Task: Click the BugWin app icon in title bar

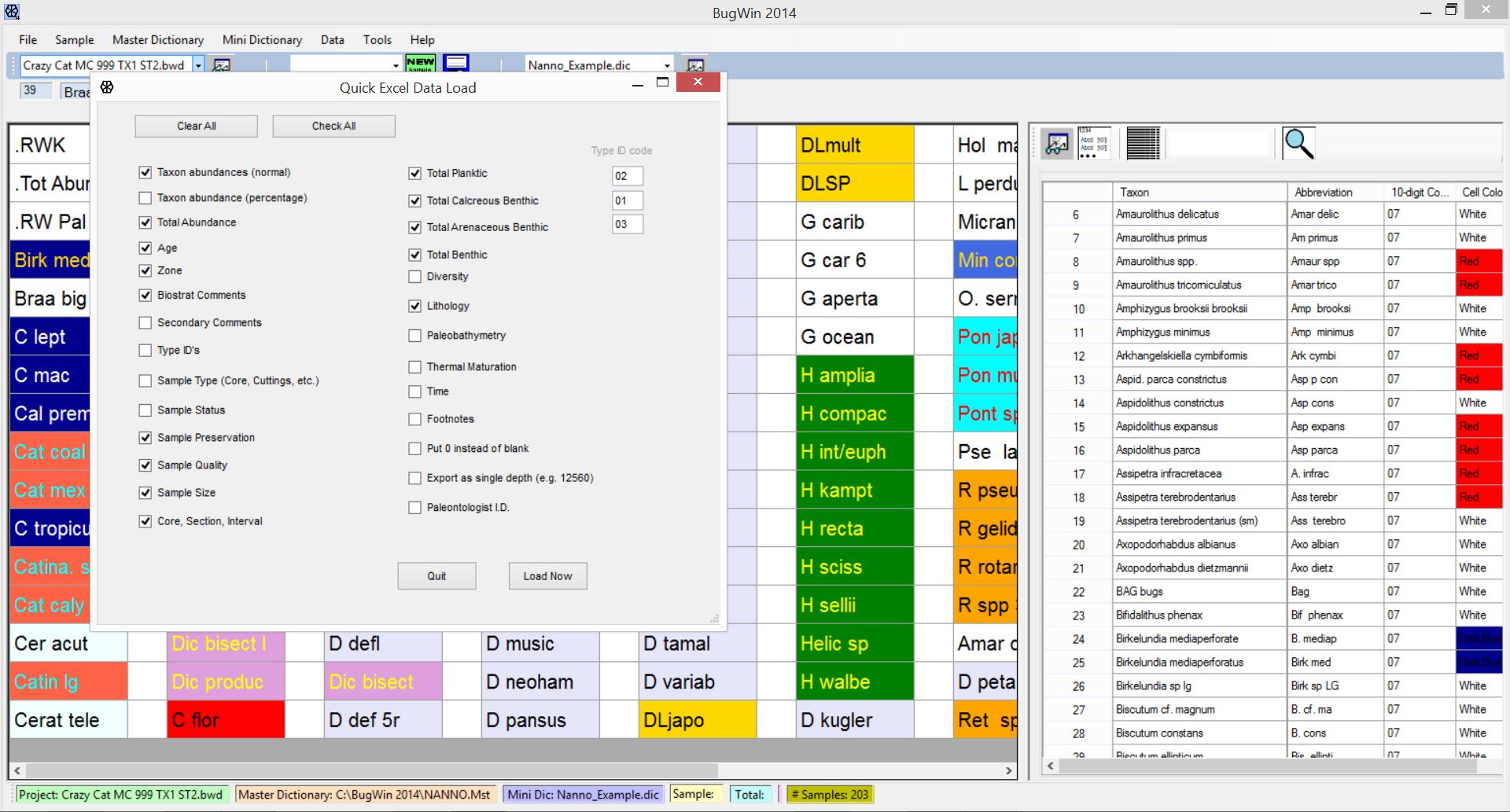Action: (12, 12)
